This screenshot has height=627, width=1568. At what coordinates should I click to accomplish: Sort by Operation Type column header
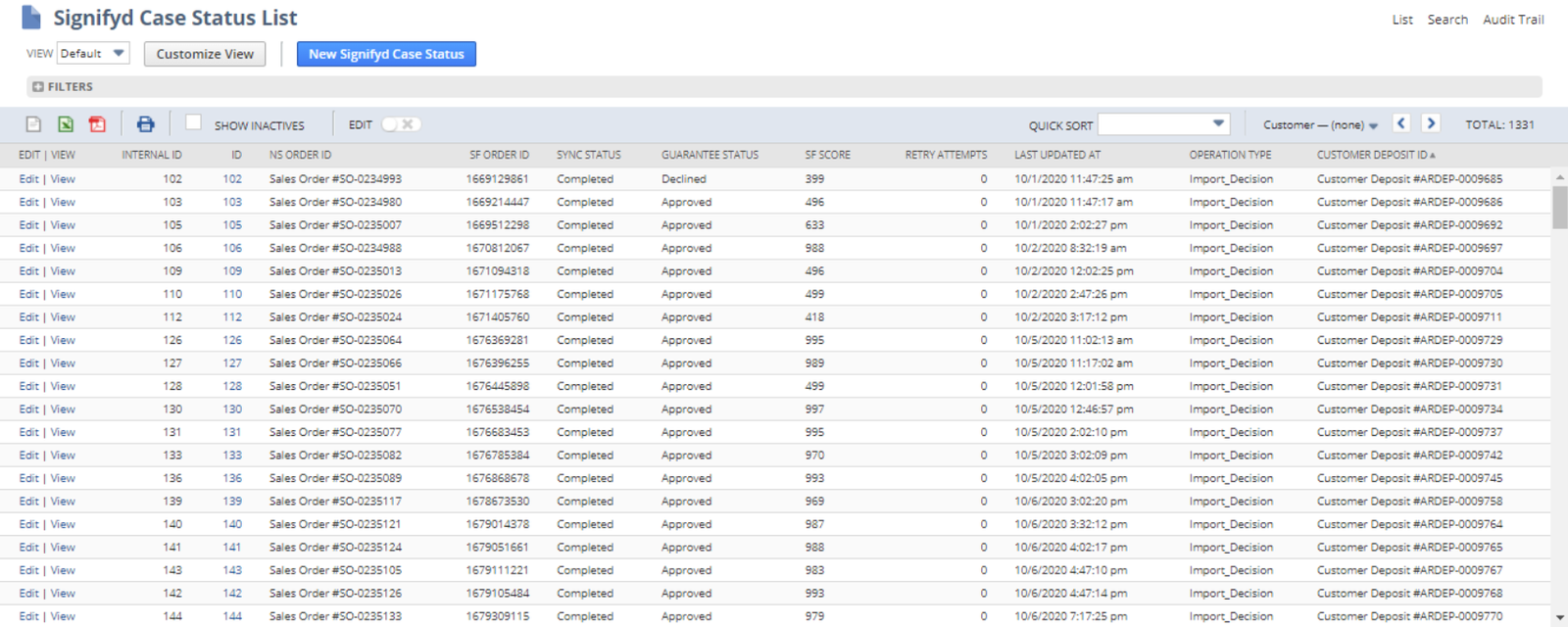point(1230,155)
